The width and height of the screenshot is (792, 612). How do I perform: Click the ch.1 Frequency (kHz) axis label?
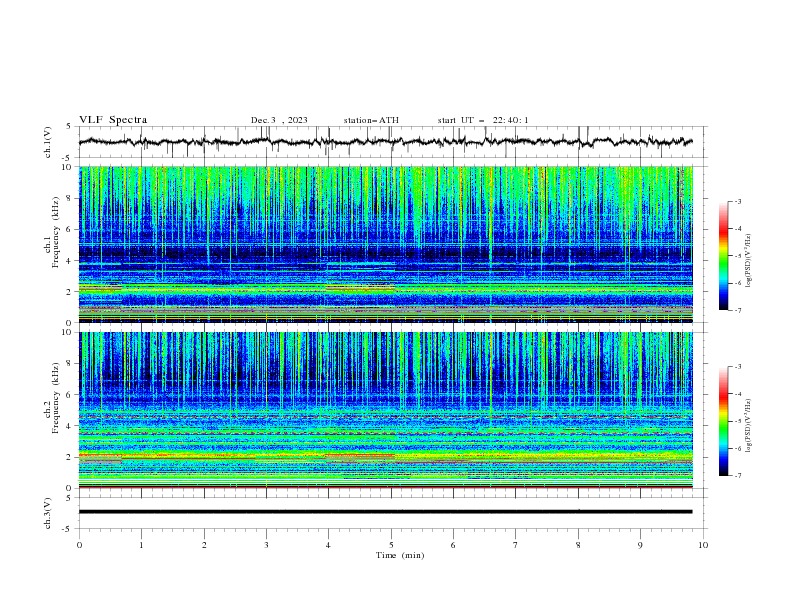[53, 230]
